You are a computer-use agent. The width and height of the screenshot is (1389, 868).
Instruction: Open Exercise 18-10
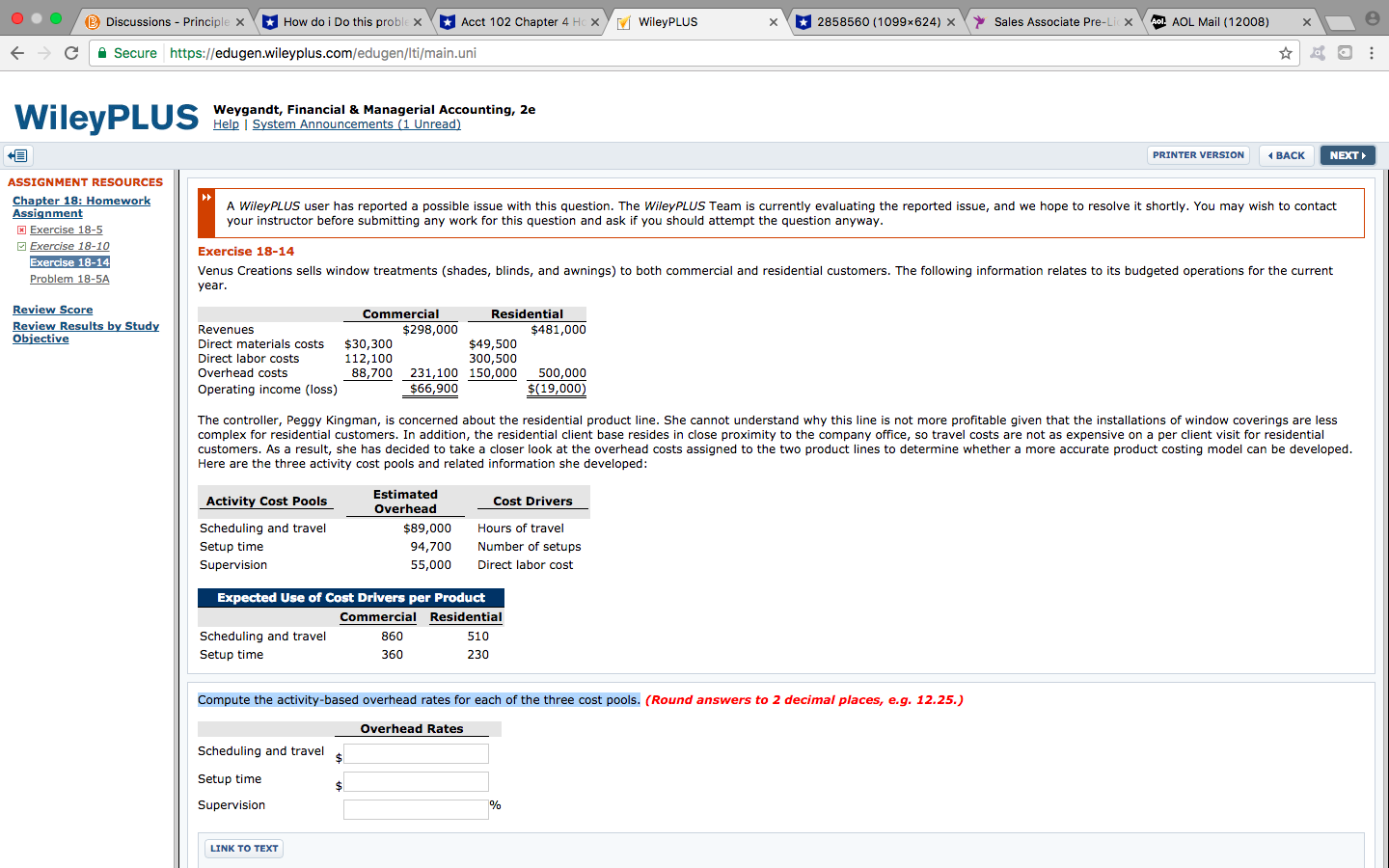click(x=69, y=246)
